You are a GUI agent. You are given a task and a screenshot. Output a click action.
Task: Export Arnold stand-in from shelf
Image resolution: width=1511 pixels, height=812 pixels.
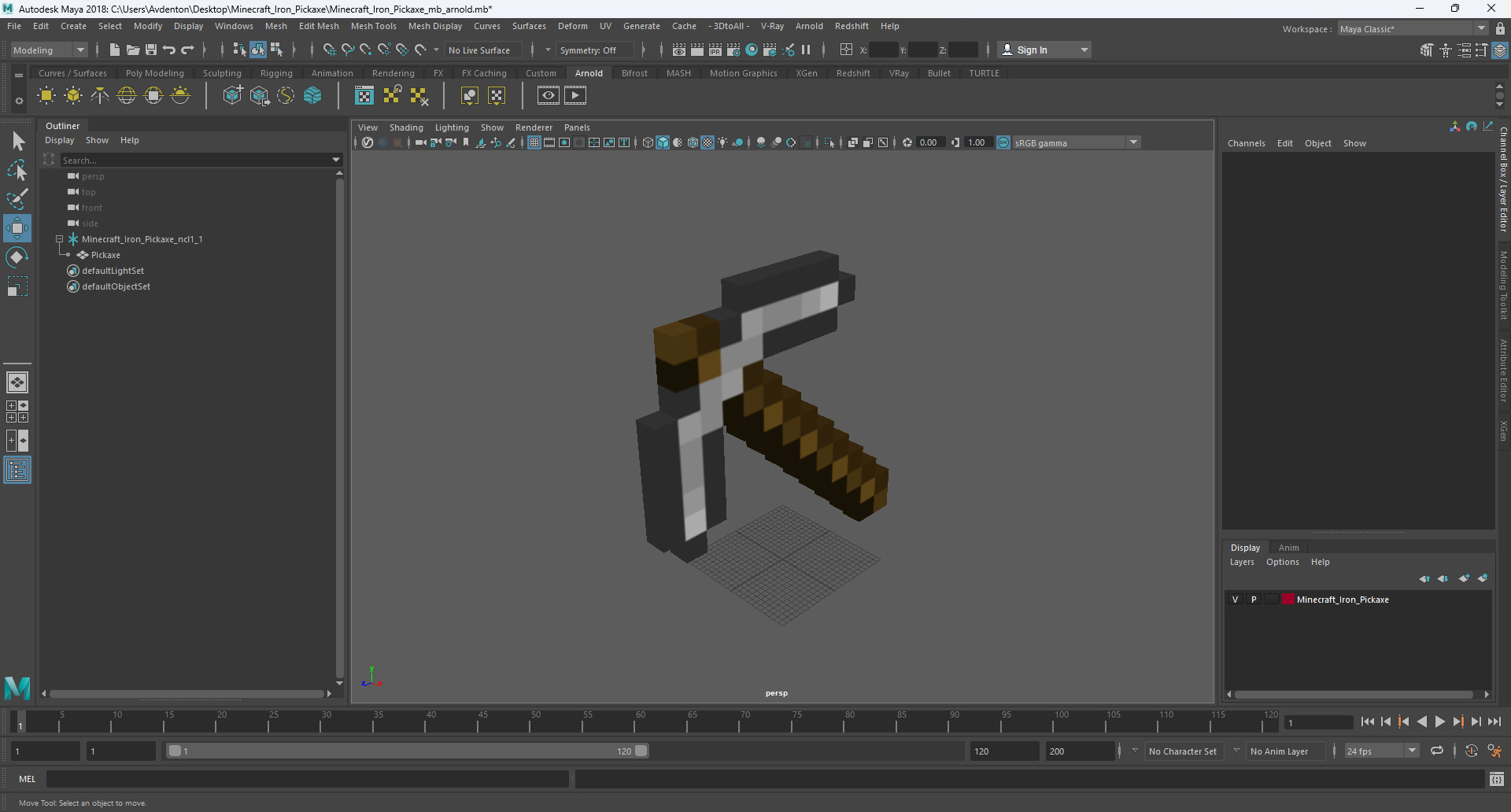[x=260, y=96]
